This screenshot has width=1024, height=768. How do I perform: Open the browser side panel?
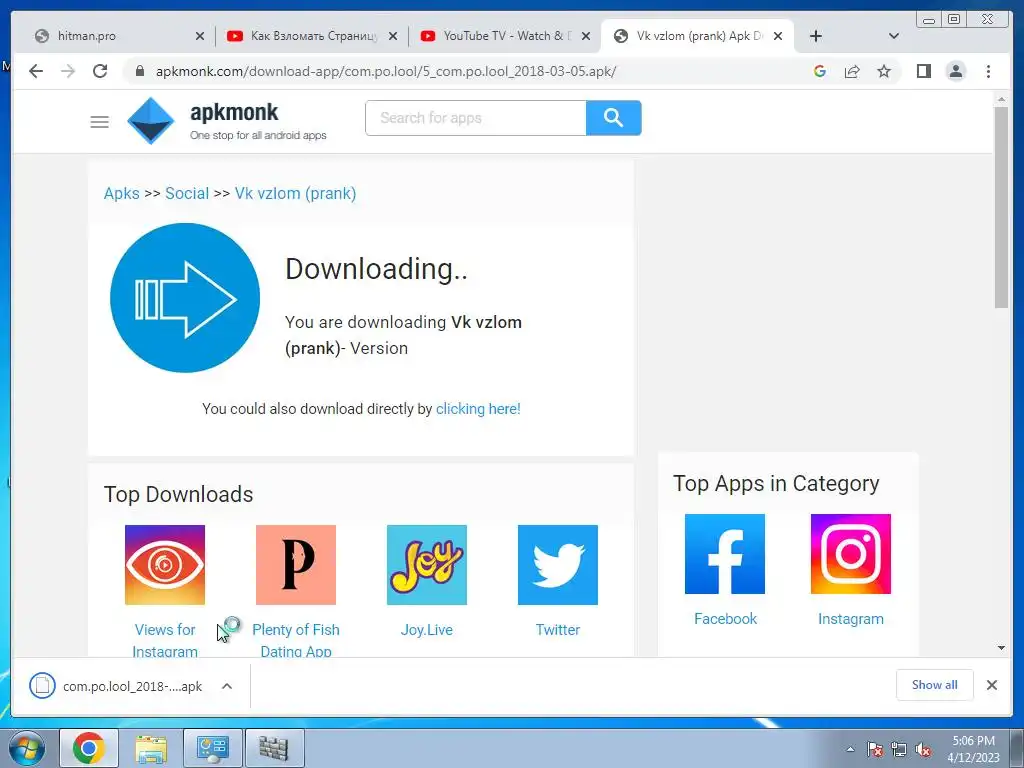pyautogui.click(x=923, y=71)
